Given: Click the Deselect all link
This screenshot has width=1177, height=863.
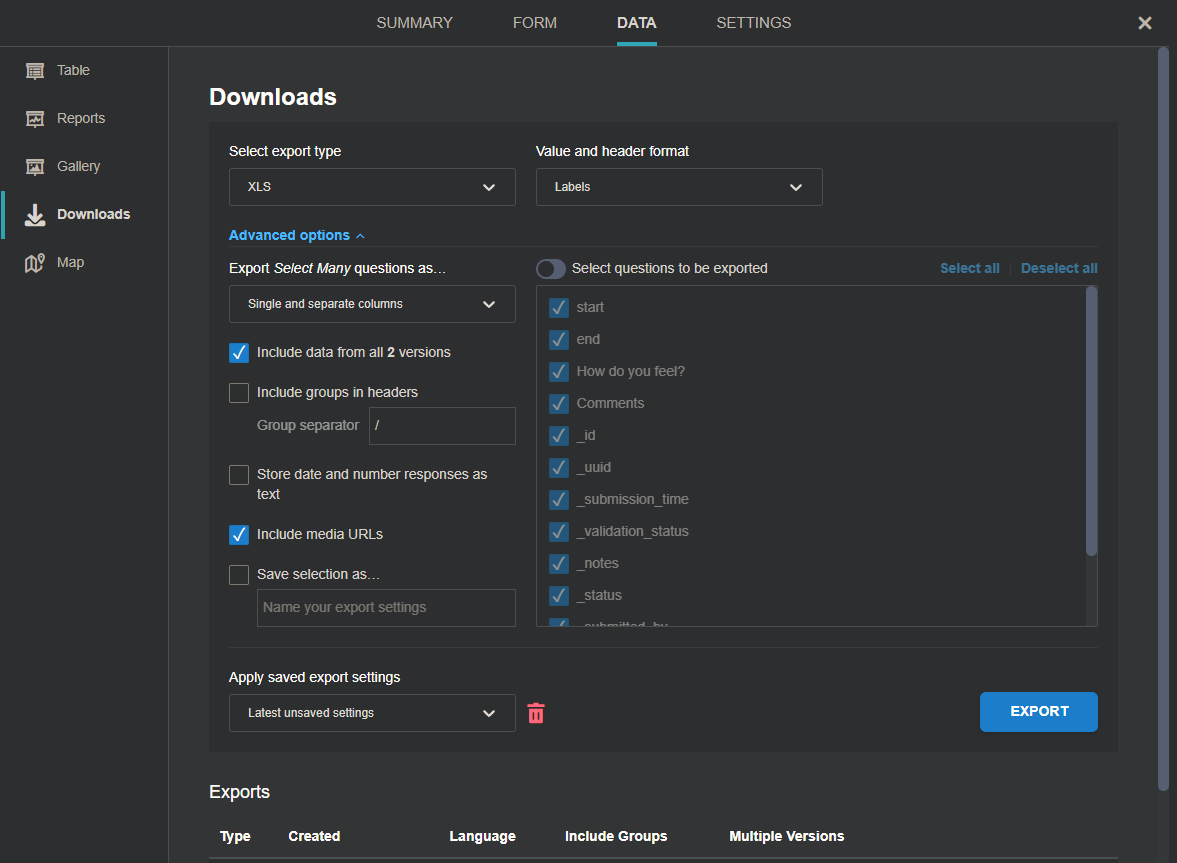Looking at the screenshot, I should 1059,268.
